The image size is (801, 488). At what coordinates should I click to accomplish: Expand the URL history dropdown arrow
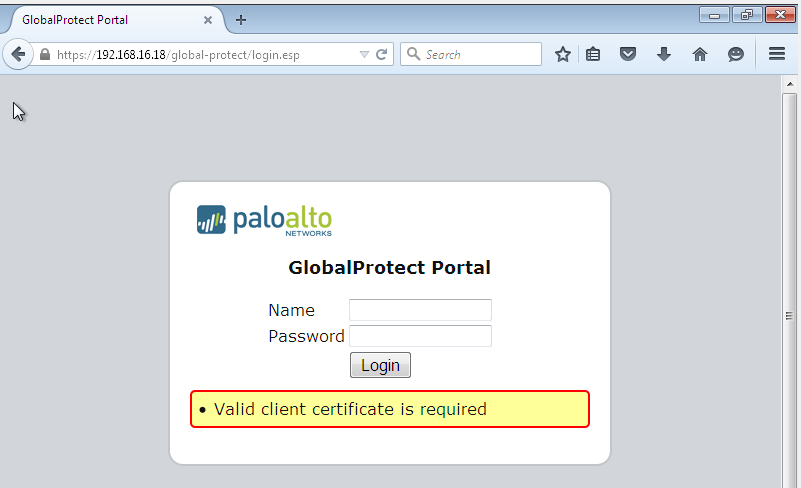tap(364, 55)
